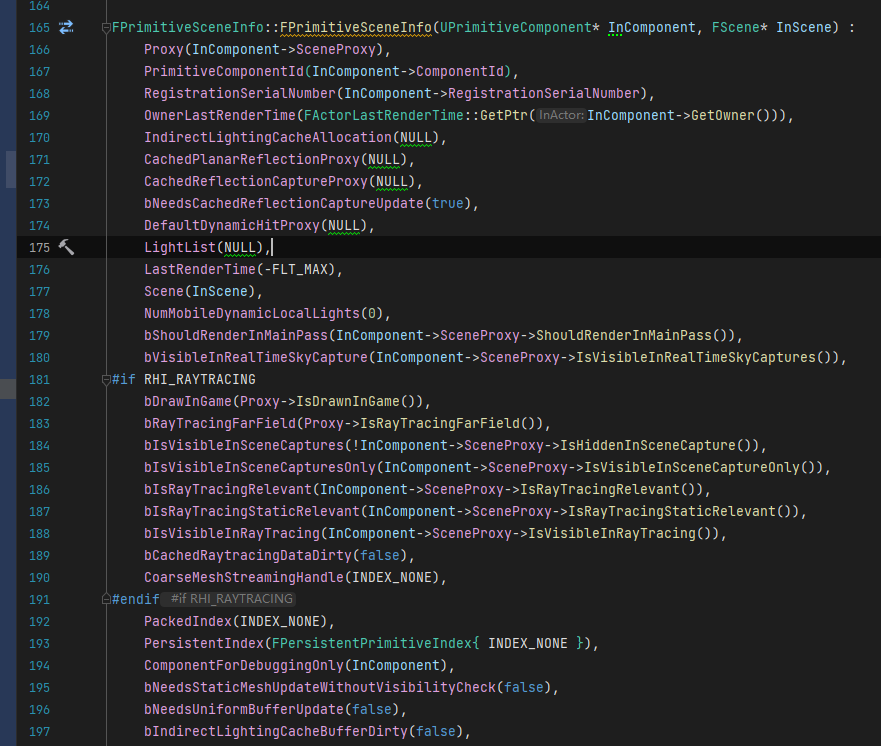Click CachedPlanarReflectionProxy on line 171
Image resolution: width=881 pixels, height=746 pixels.
coord(252,160)
